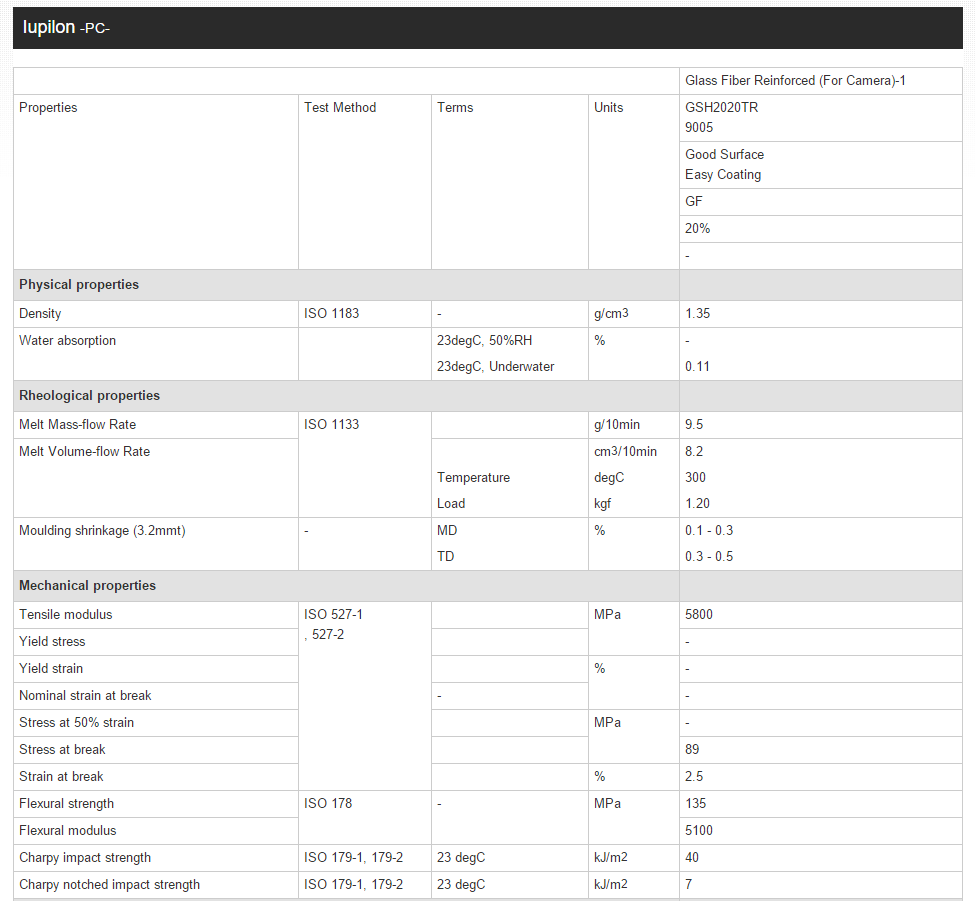Click the 'Charpy notched impact strength' row label
Image resolution: width=975 pixels, height=901 pixels.
pos(109,885)
